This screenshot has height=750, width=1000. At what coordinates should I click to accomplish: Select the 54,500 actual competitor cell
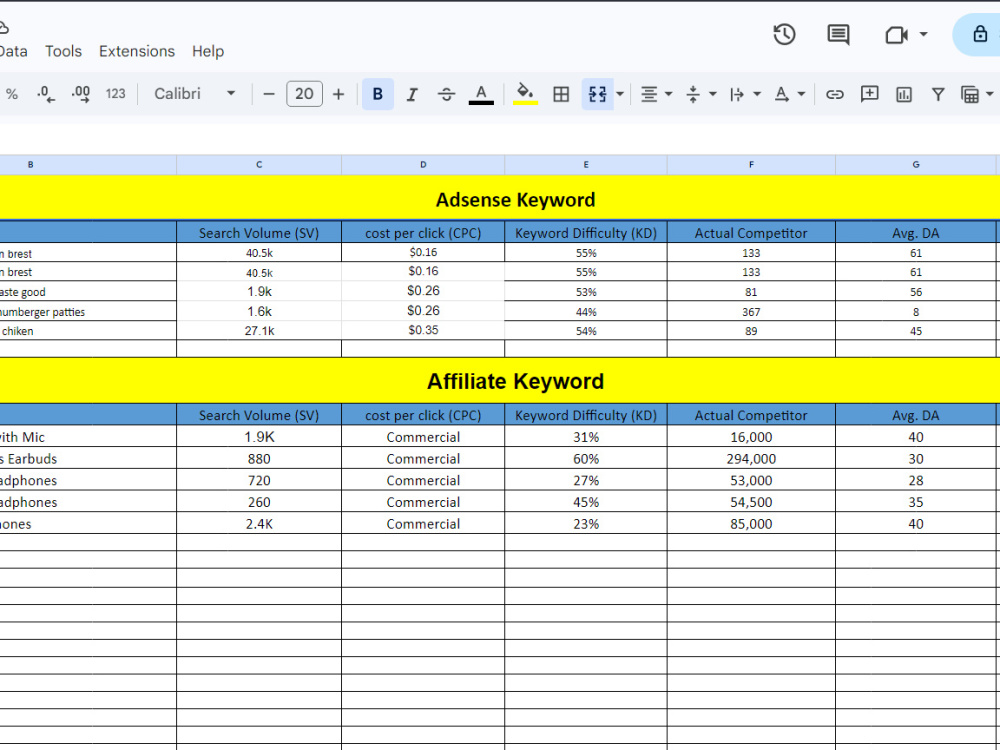pos(751,502)
